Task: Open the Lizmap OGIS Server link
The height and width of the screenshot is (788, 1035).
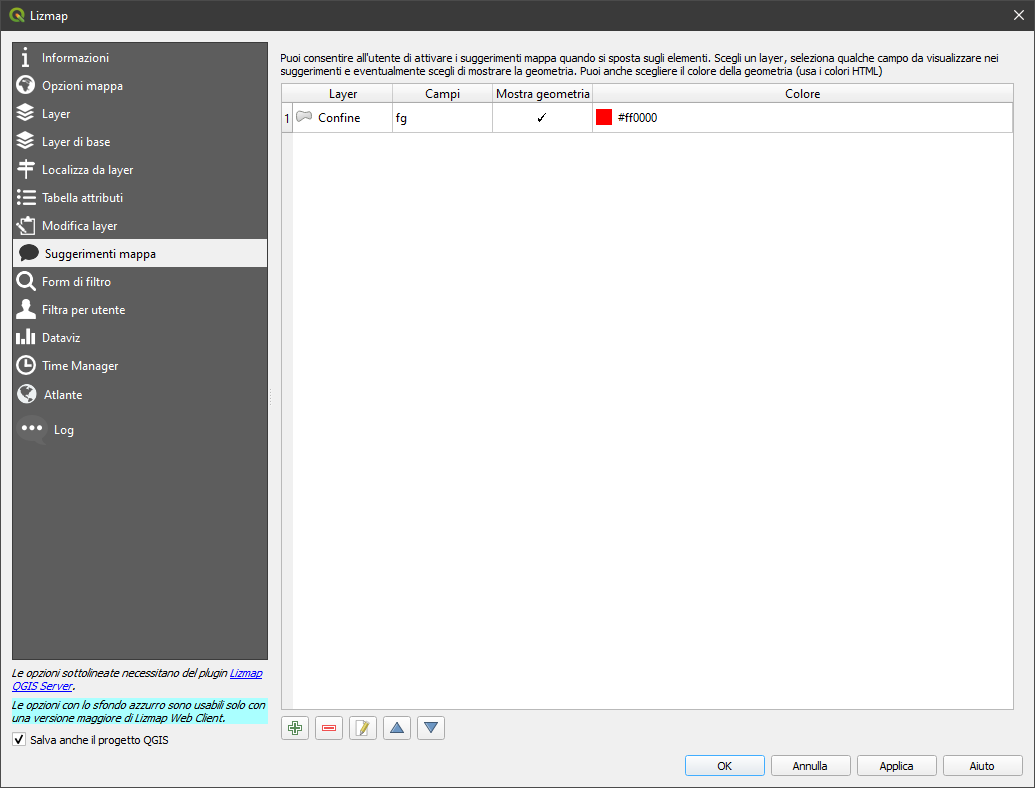Action: tap(245, 673)
